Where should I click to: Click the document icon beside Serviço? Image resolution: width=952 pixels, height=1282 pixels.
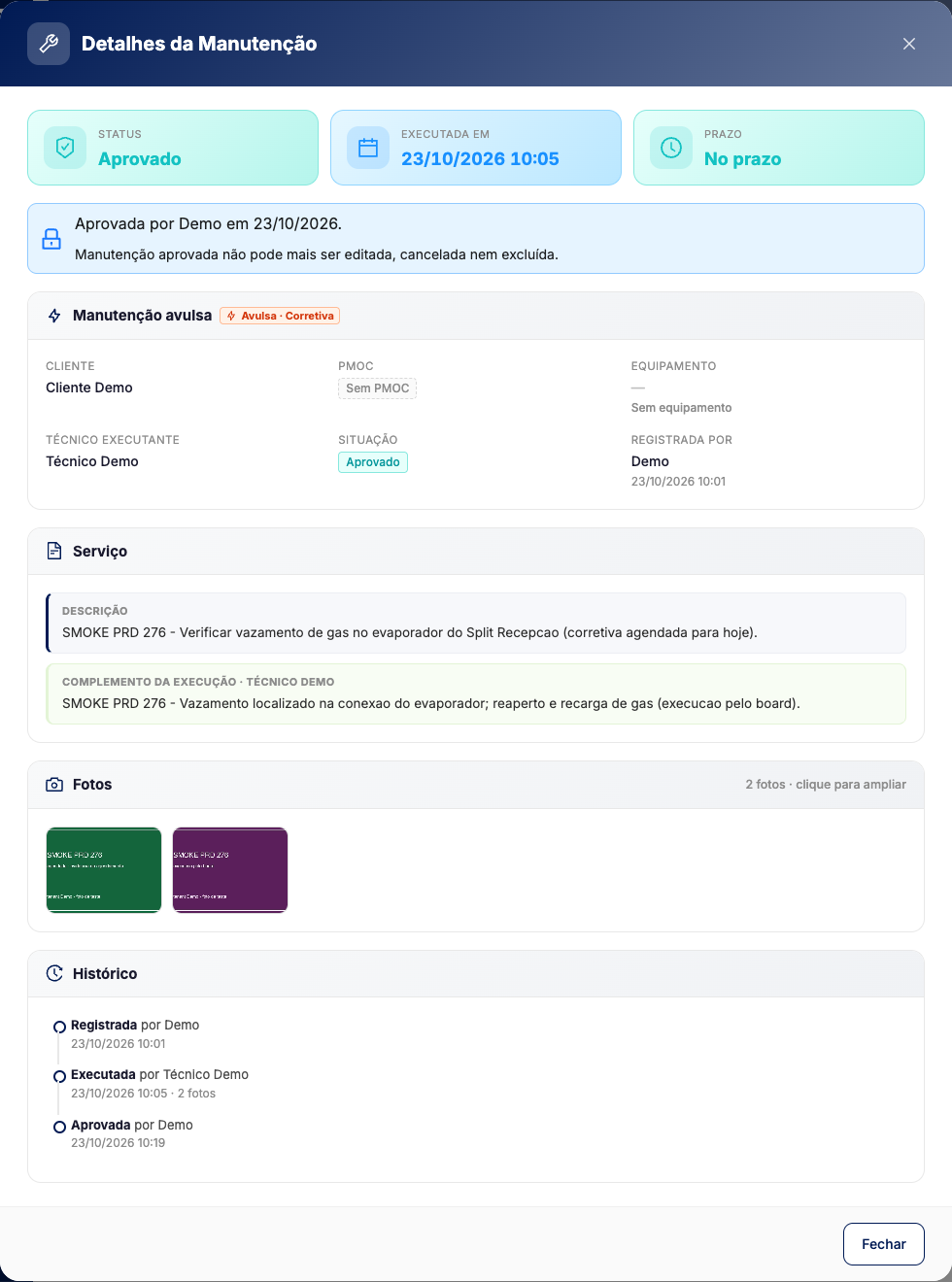point(54,551)
